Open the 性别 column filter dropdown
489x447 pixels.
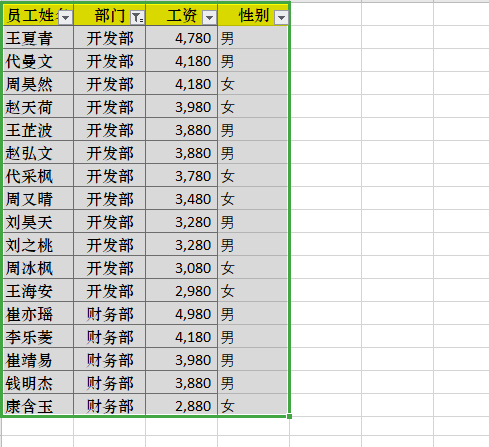281,18
